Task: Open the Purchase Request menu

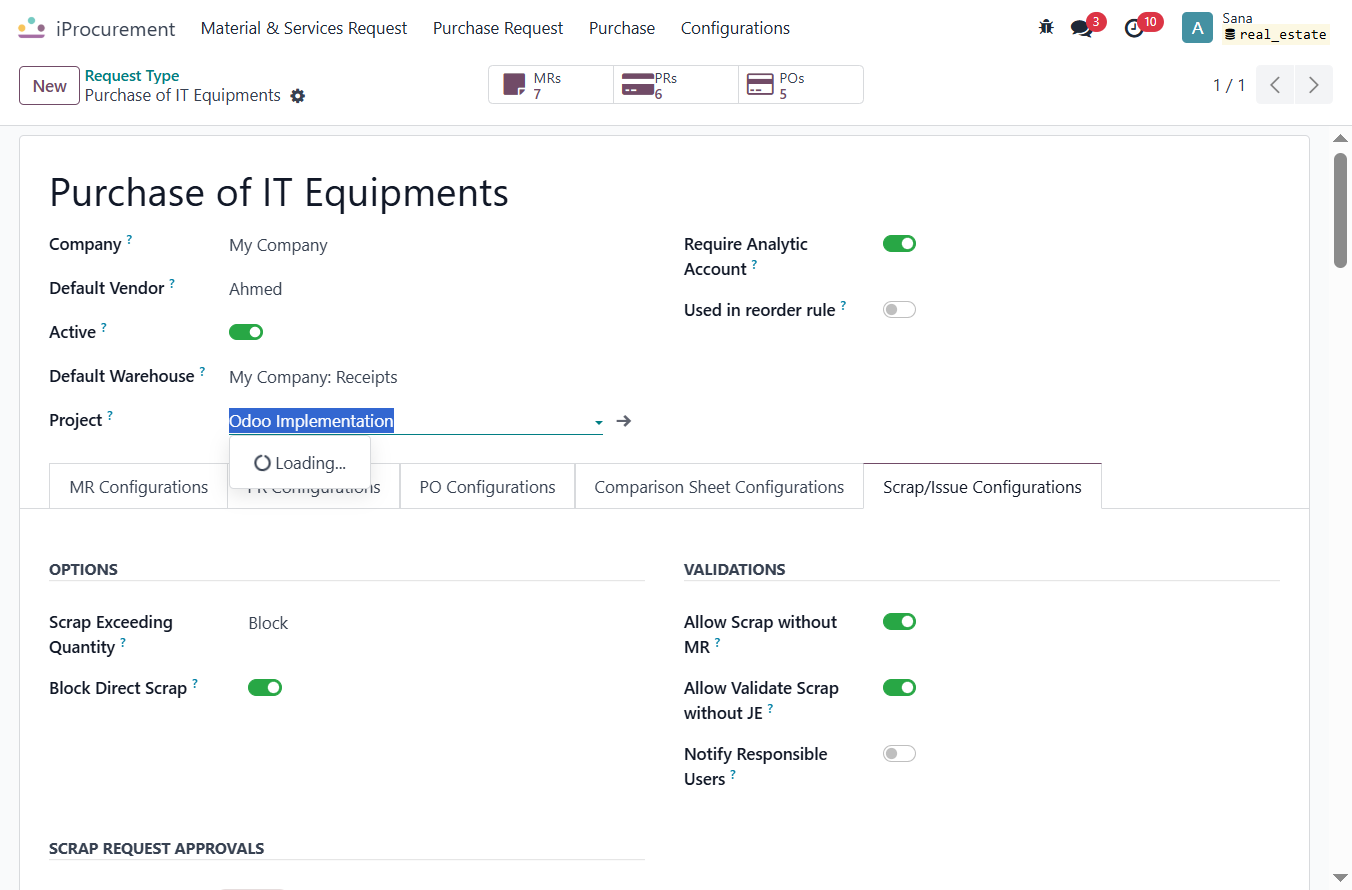Action: click(498, 28)
